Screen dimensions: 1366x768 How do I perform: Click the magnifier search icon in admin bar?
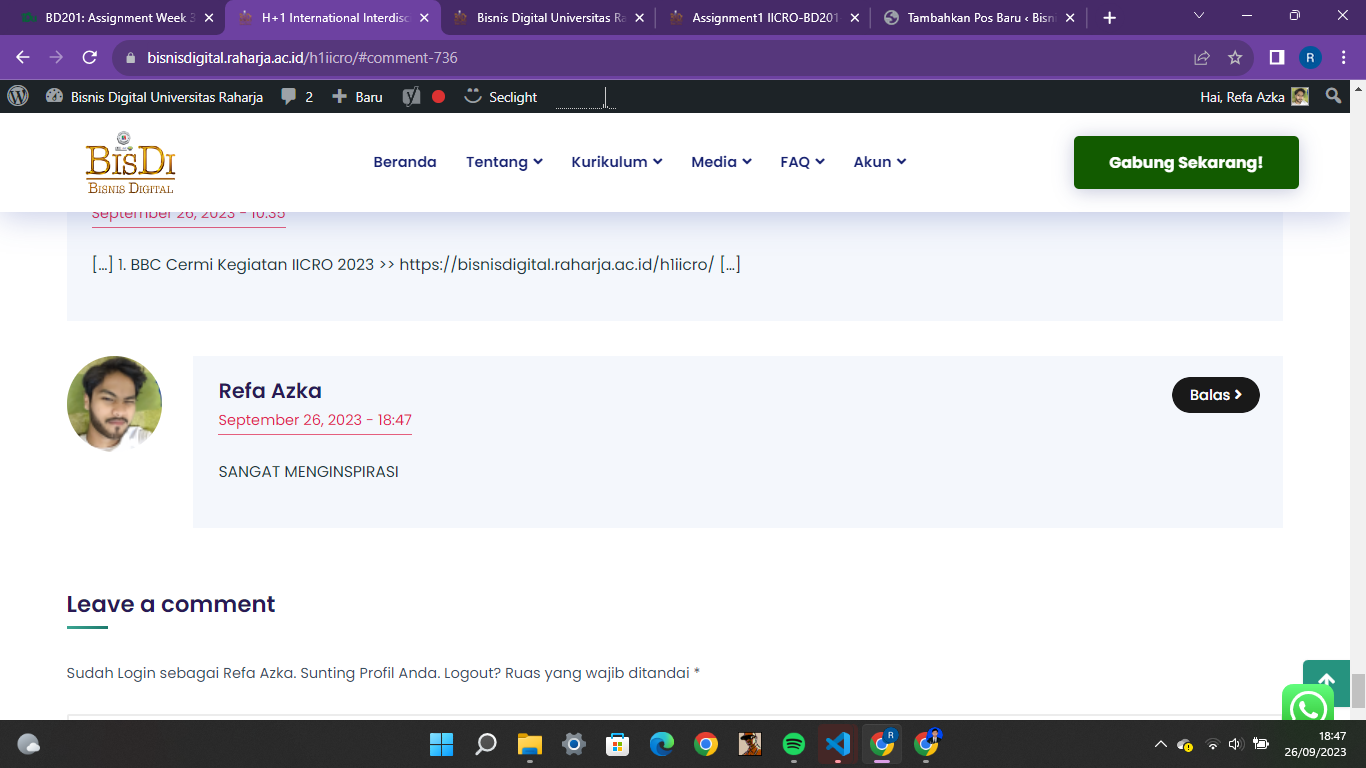[x=1333, y=97]
